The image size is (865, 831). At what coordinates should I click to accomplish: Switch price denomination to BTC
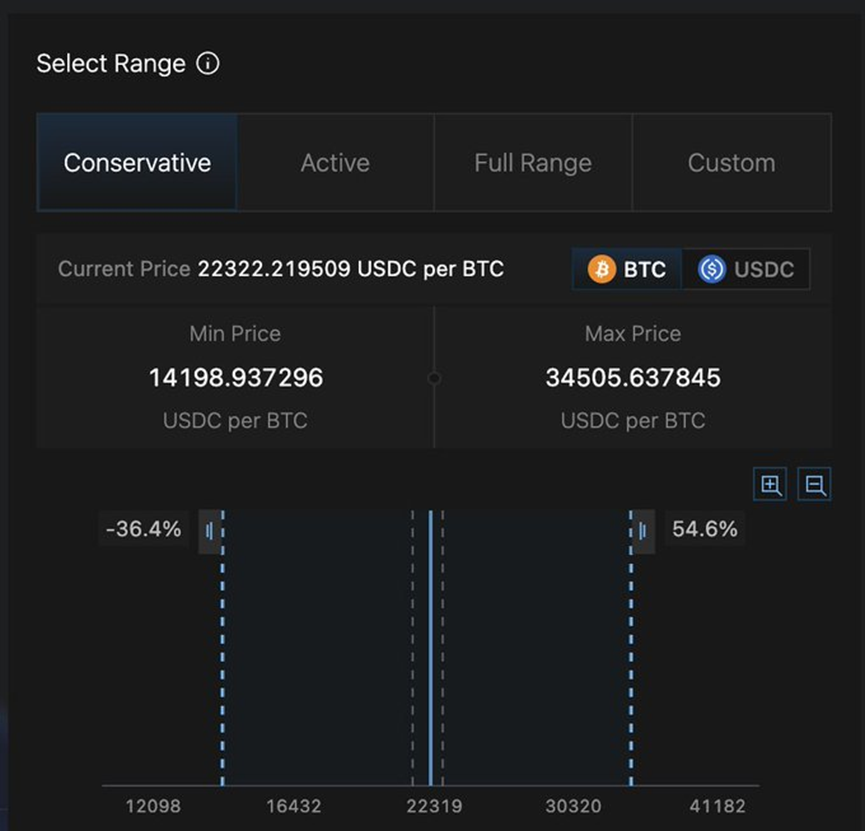[627, 269]
